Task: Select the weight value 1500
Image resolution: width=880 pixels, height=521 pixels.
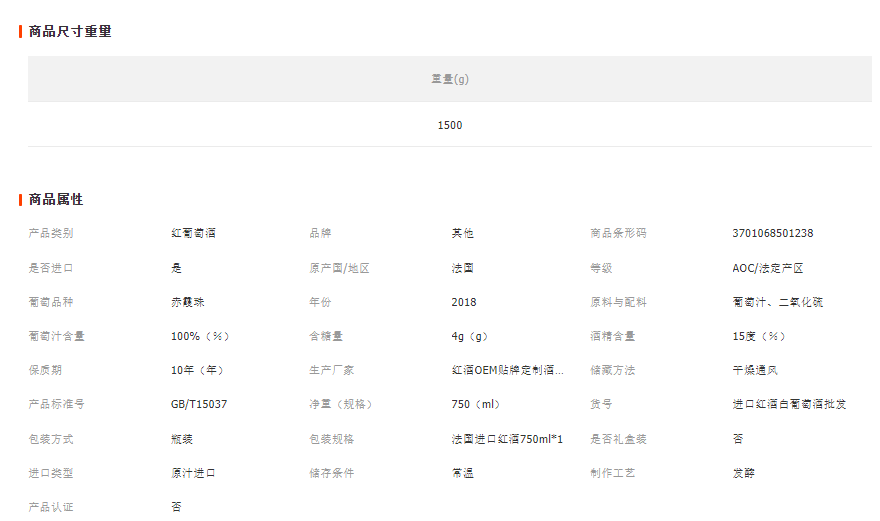Action: click(450, 125)
